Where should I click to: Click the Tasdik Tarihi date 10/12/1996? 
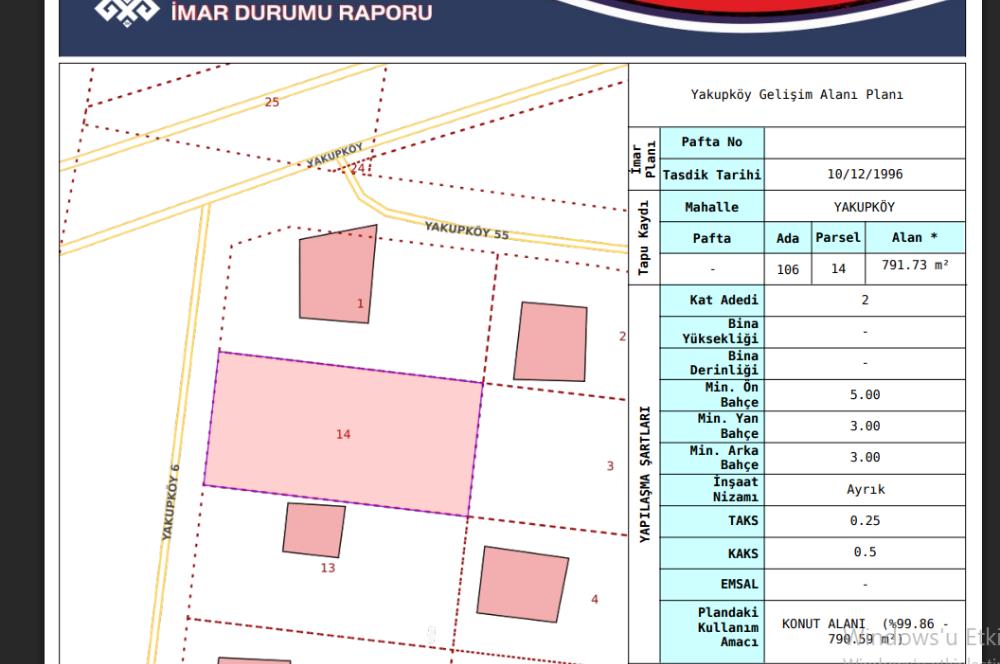tap(865, 174)
